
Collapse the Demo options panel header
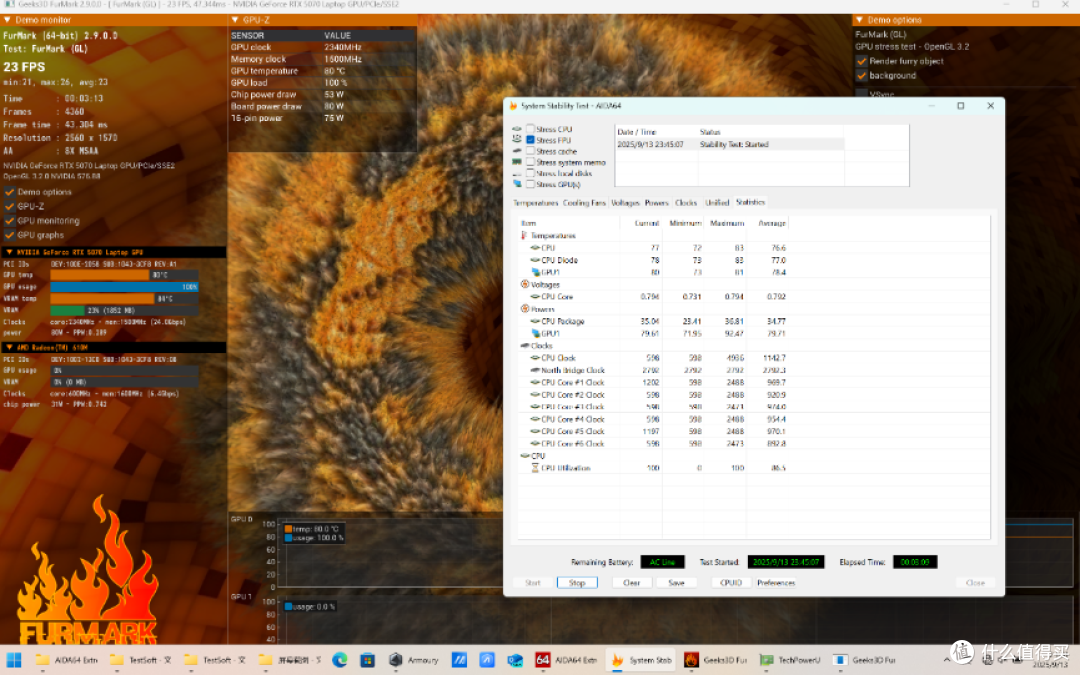[x=859, y=20]
